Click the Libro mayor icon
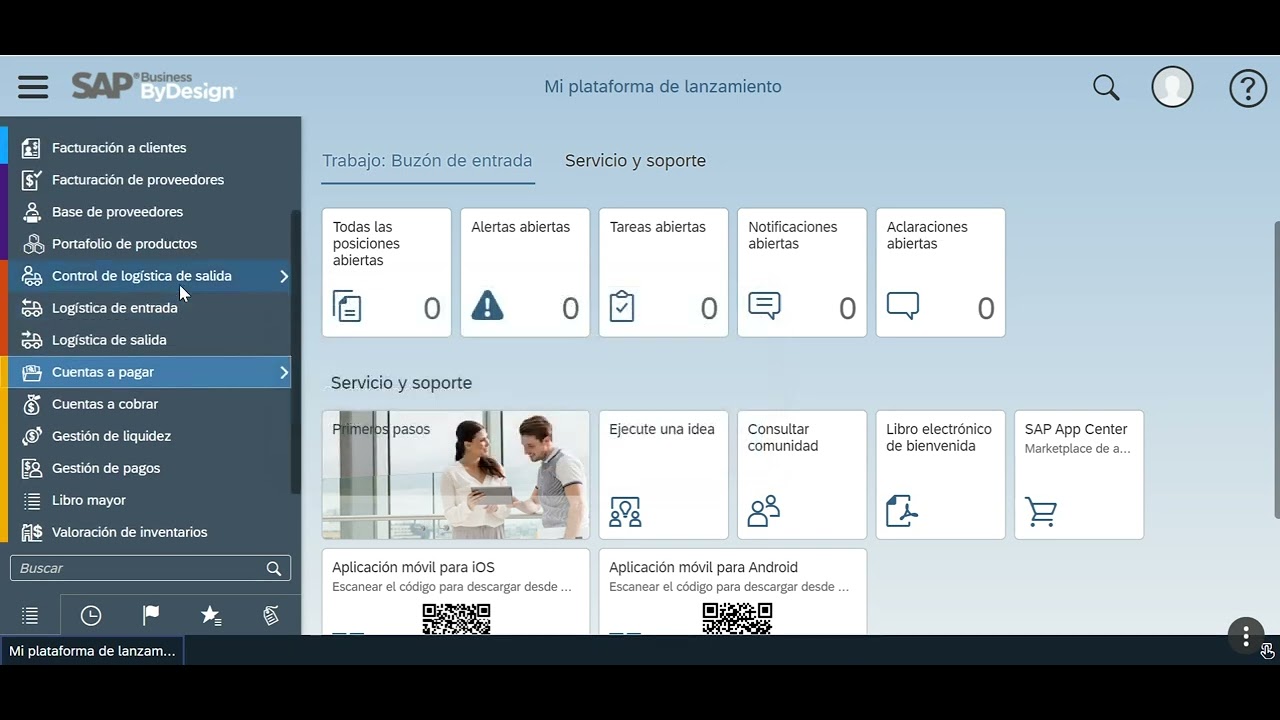Viewport: 1280px width, 720px height. (32, 500)
